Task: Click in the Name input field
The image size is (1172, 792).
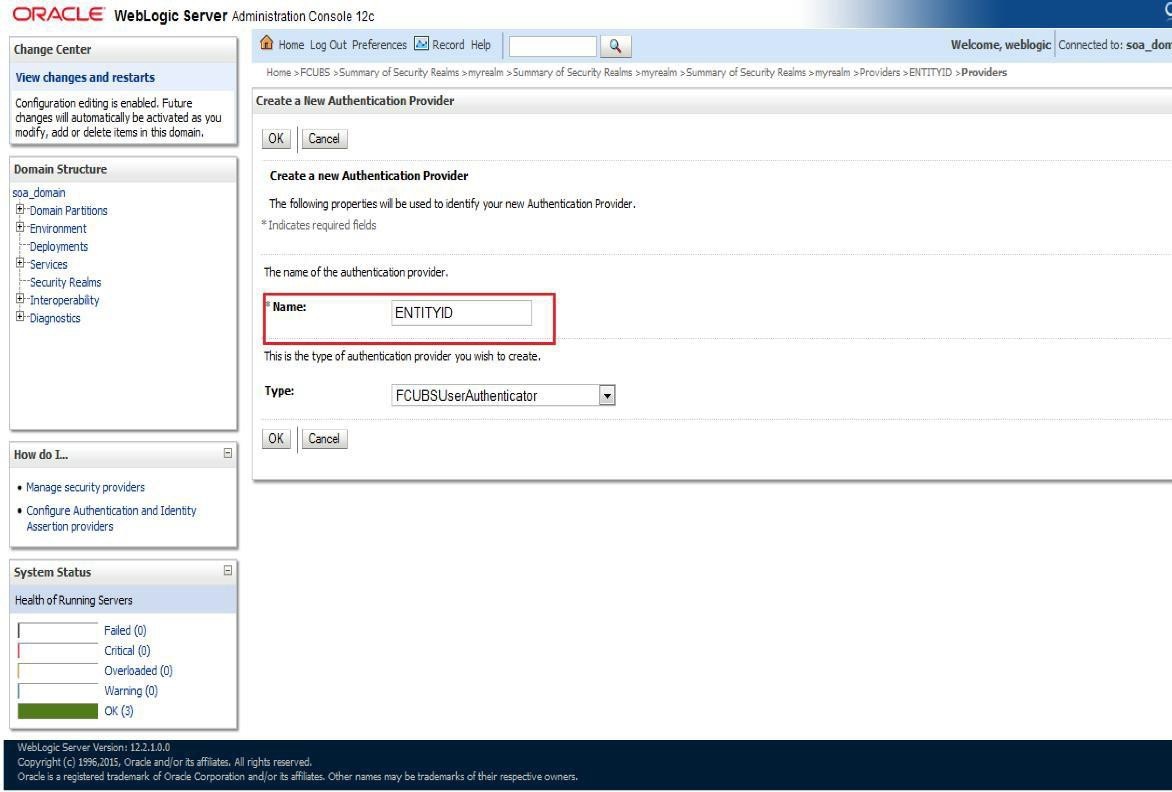Action: point(461,313)
